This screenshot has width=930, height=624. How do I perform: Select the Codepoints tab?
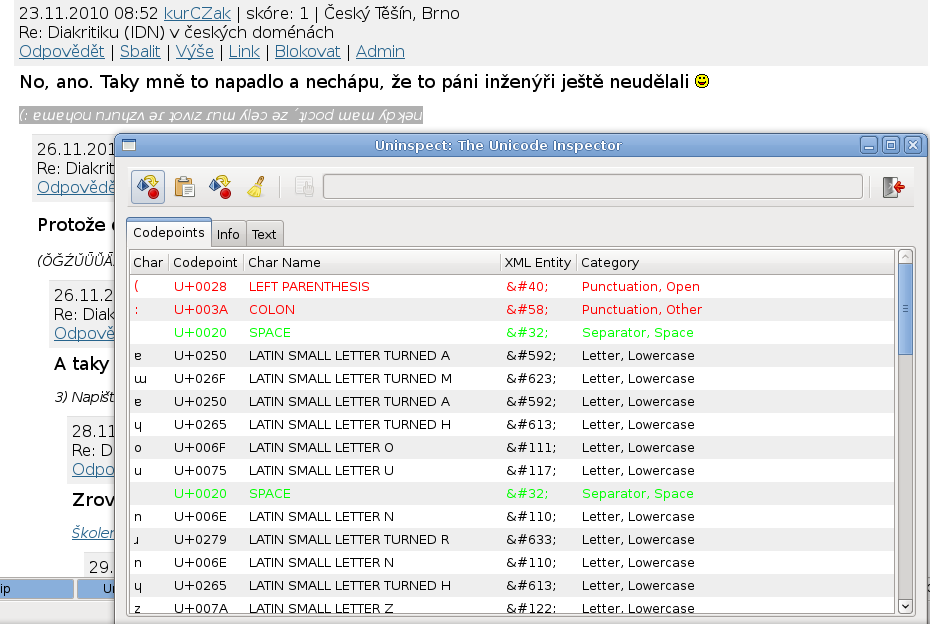(169, 233)
